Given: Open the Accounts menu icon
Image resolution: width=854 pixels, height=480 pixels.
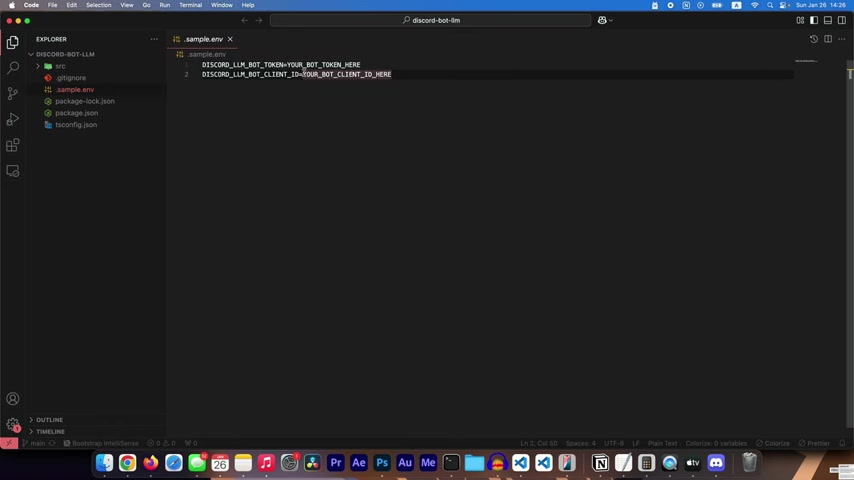Looking at the screenshot, I should (x=13, y=399).
